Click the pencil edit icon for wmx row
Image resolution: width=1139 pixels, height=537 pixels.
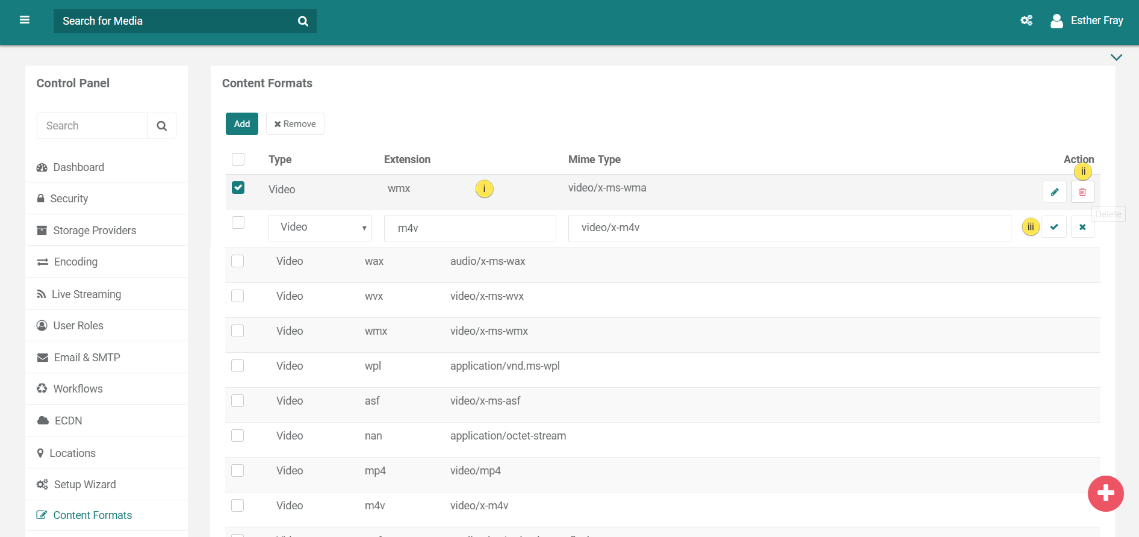pos(1054,192)
